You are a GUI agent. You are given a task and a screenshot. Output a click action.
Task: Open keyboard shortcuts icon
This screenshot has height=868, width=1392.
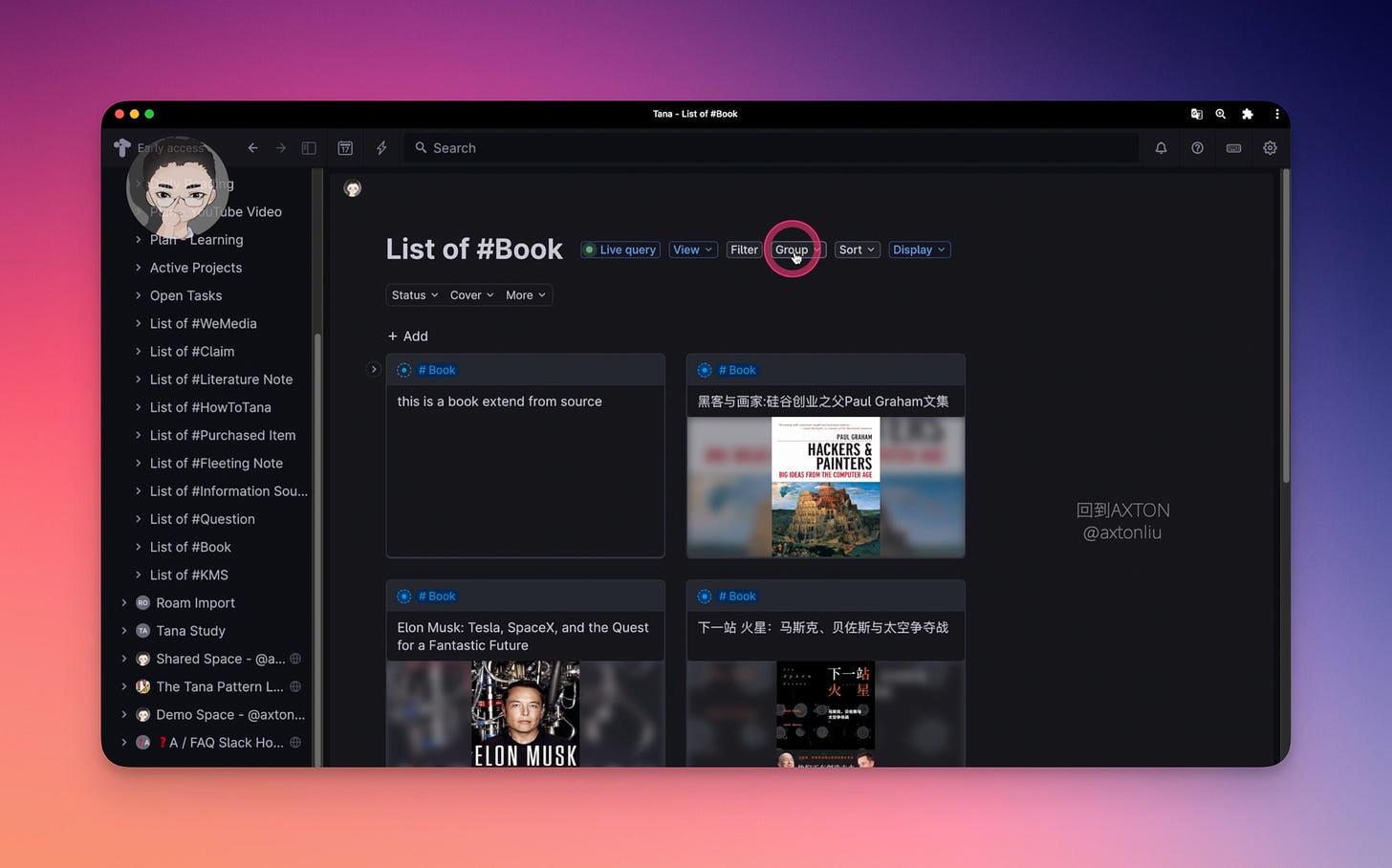click(x=1233, y=148)
